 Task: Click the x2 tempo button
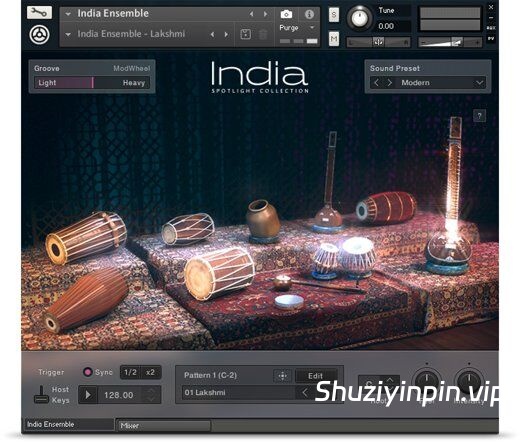[x=151, y=372]
